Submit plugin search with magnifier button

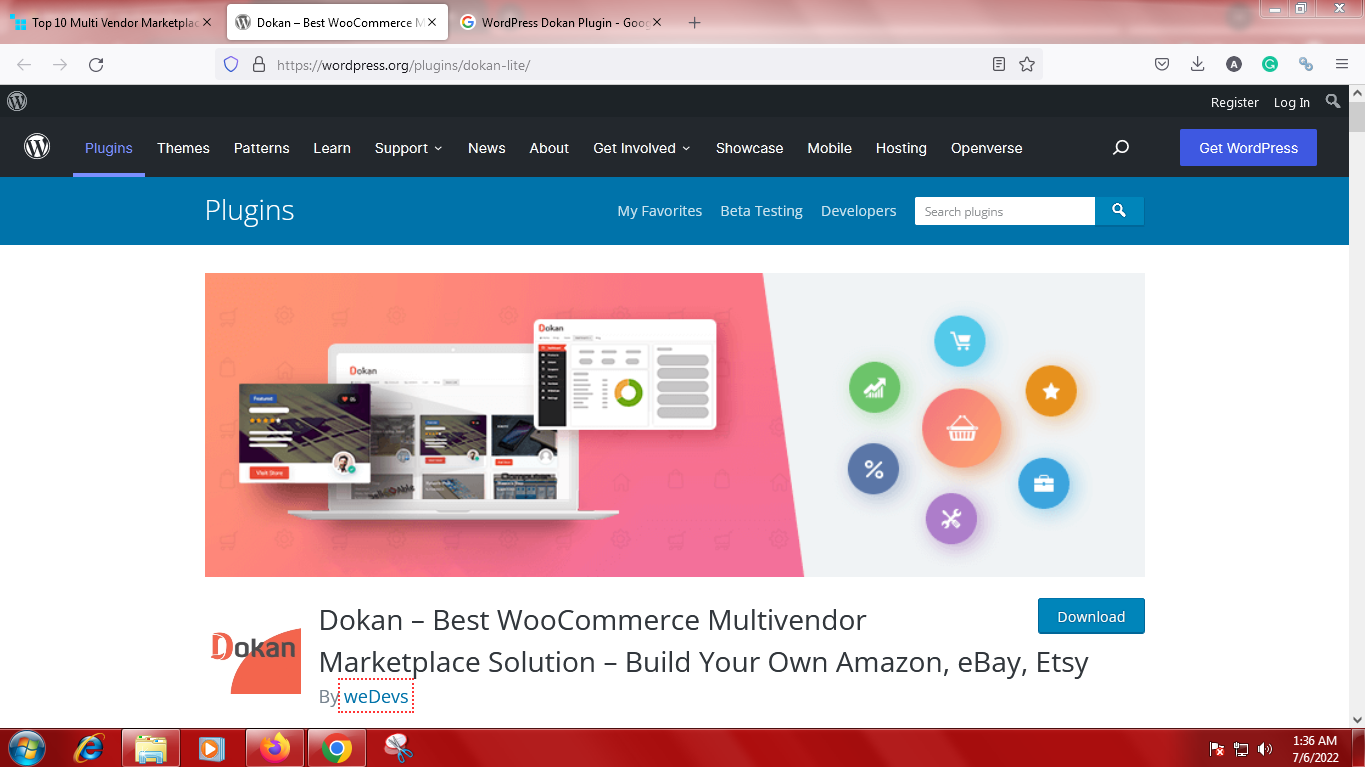pos(1119,211)
